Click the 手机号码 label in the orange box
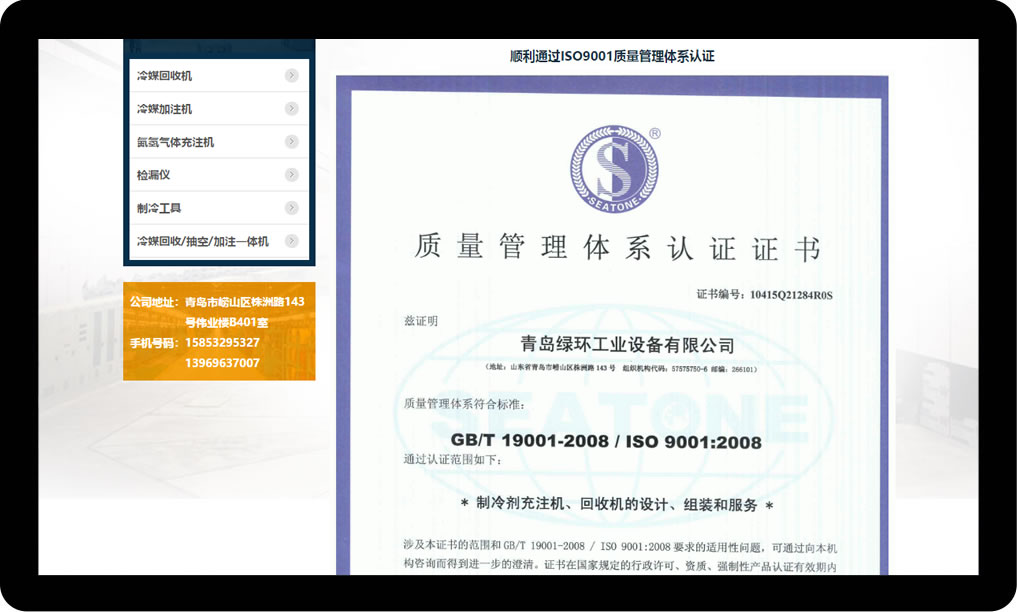This screenshot has width=1017, height=612. click(x=153, y=342)
